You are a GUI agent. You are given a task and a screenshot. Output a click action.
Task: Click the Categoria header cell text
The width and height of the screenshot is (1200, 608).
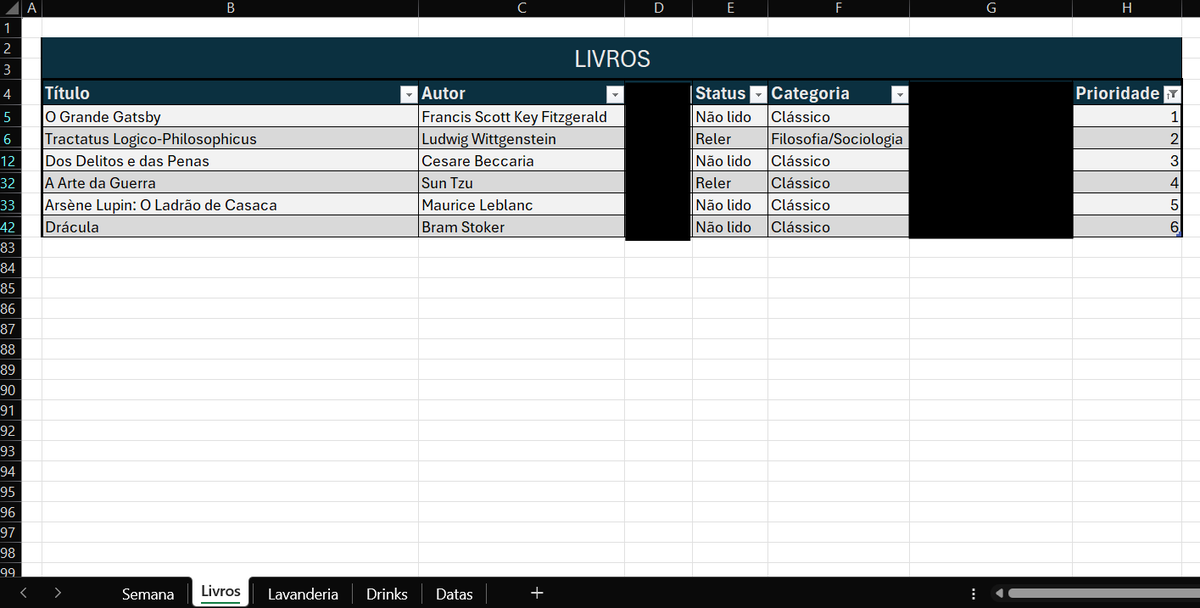click(x=810, y=93)
